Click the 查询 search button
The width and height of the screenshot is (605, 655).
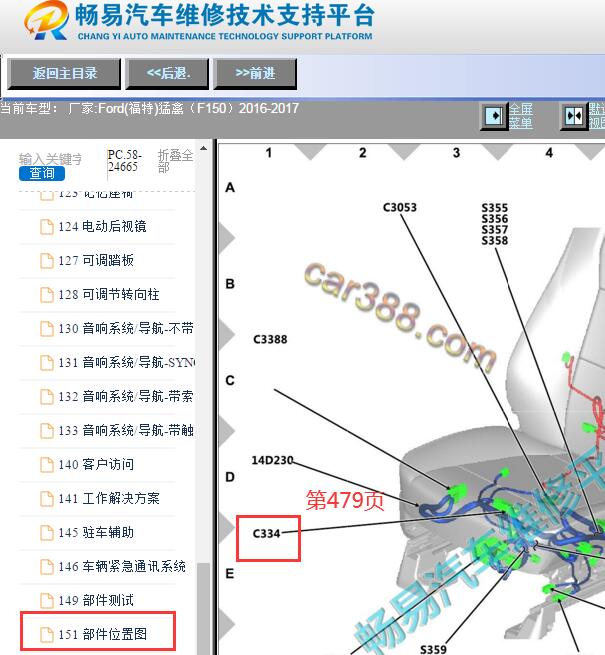pyautogui.click(x=42, y=173)
